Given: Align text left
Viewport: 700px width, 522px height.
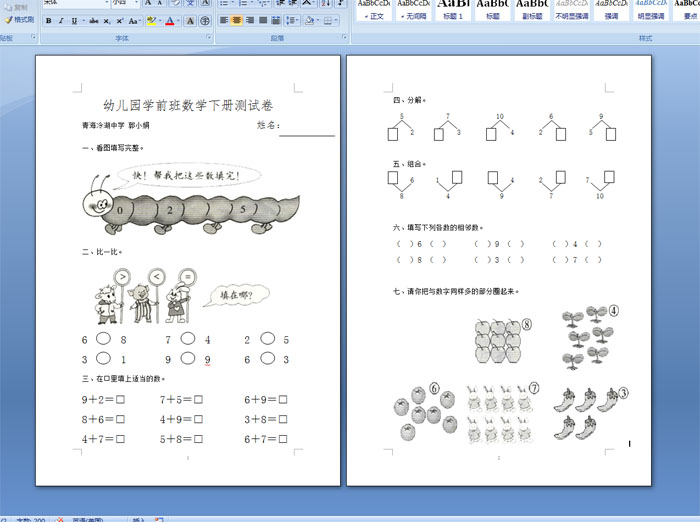Looking at the screenshot, I should click(224, 20).
